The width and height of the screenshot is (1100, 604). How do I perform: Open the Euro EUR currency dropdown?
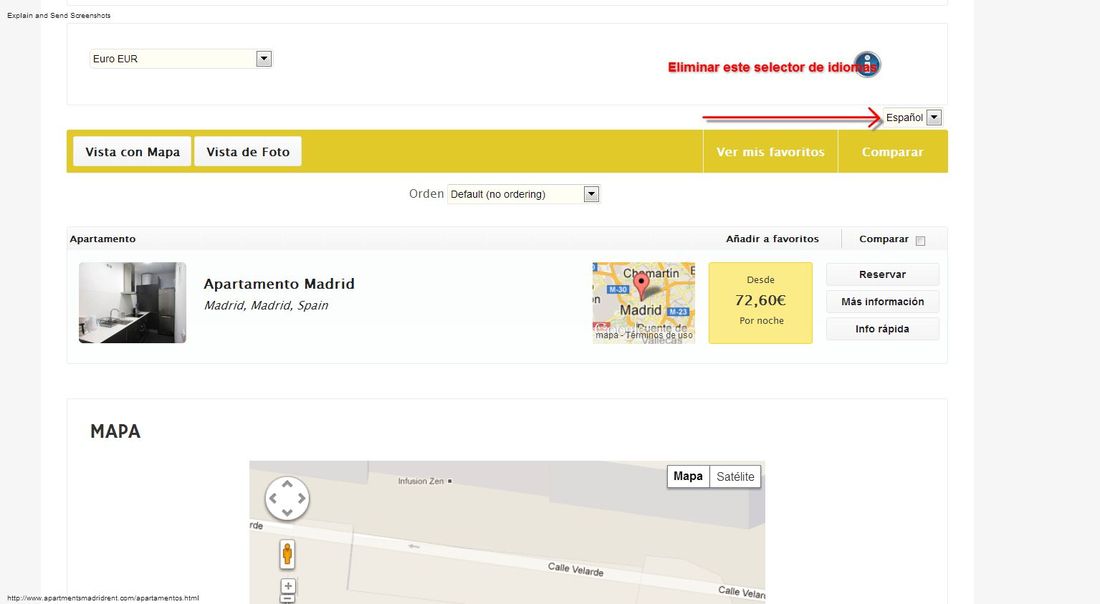(181, 59)
